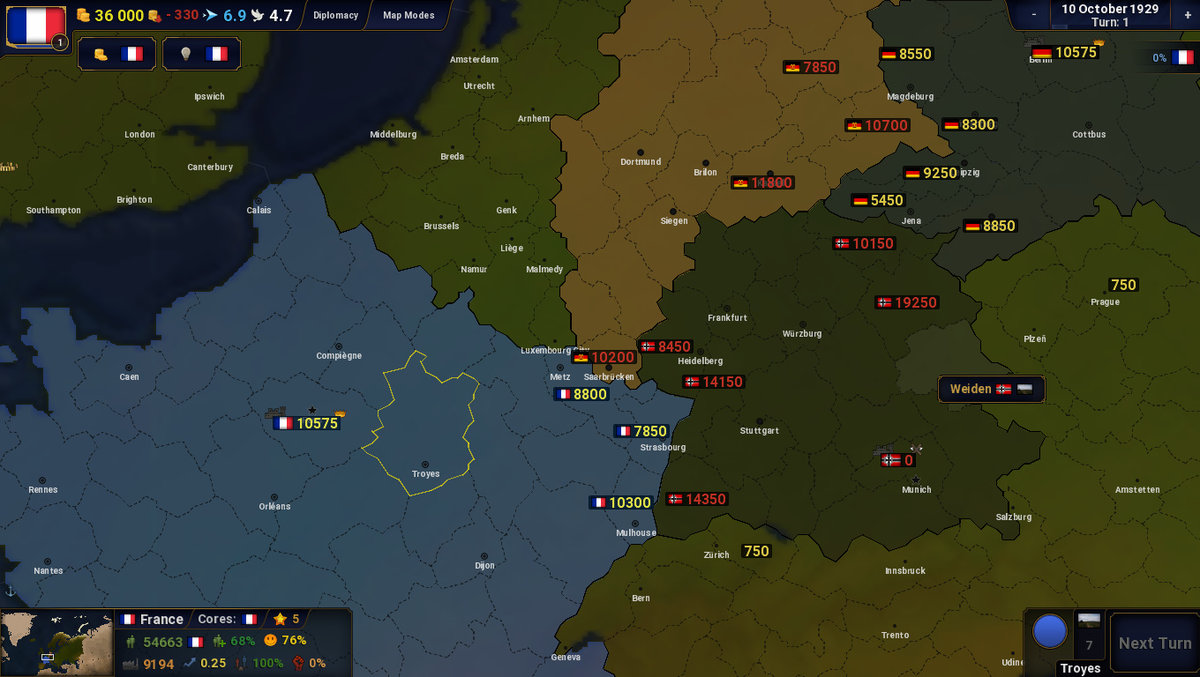Decrease game speed with the minus button
1200x677 pixels.
pyautogui.click(x=1034, y=15)
